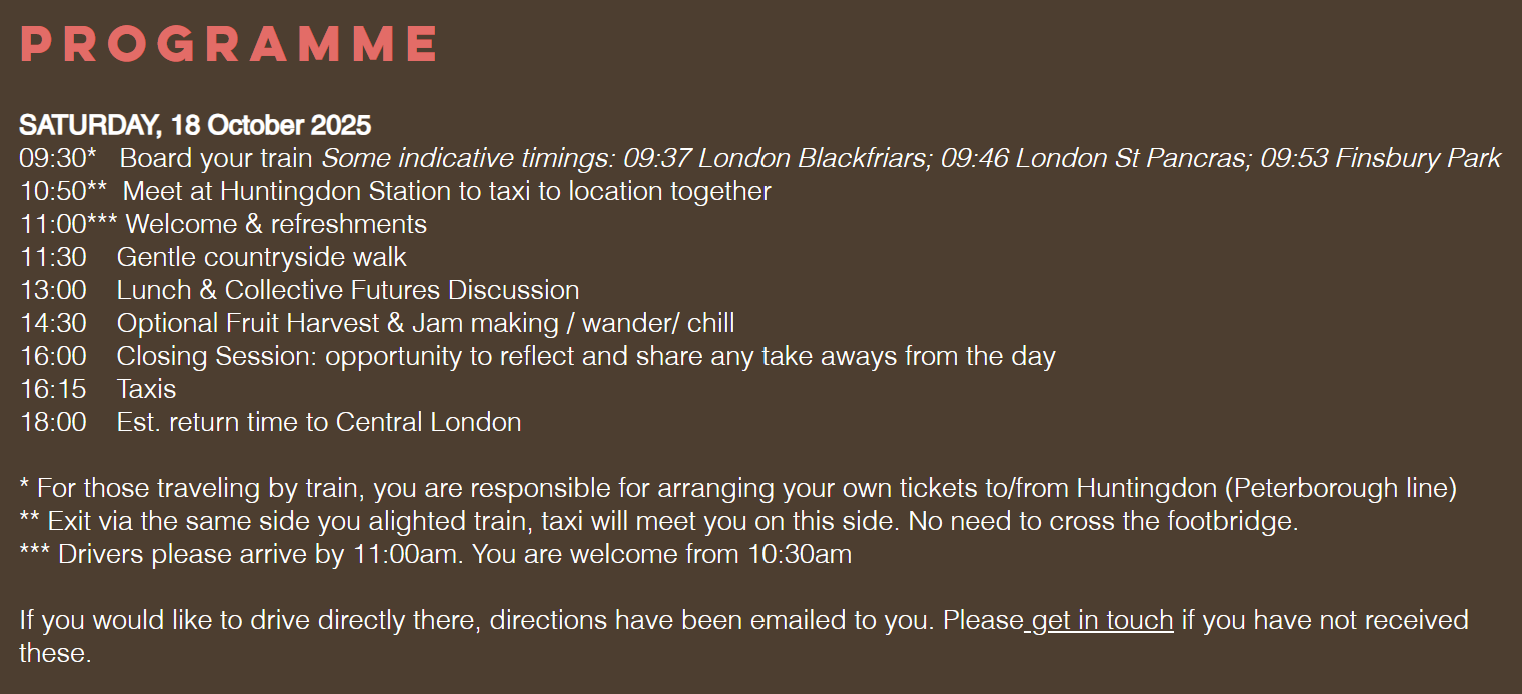The height and width of the screenshot is (694, 1522).
Task: Click the 09:30 "Board your train" text
Action: coord(216,159)
